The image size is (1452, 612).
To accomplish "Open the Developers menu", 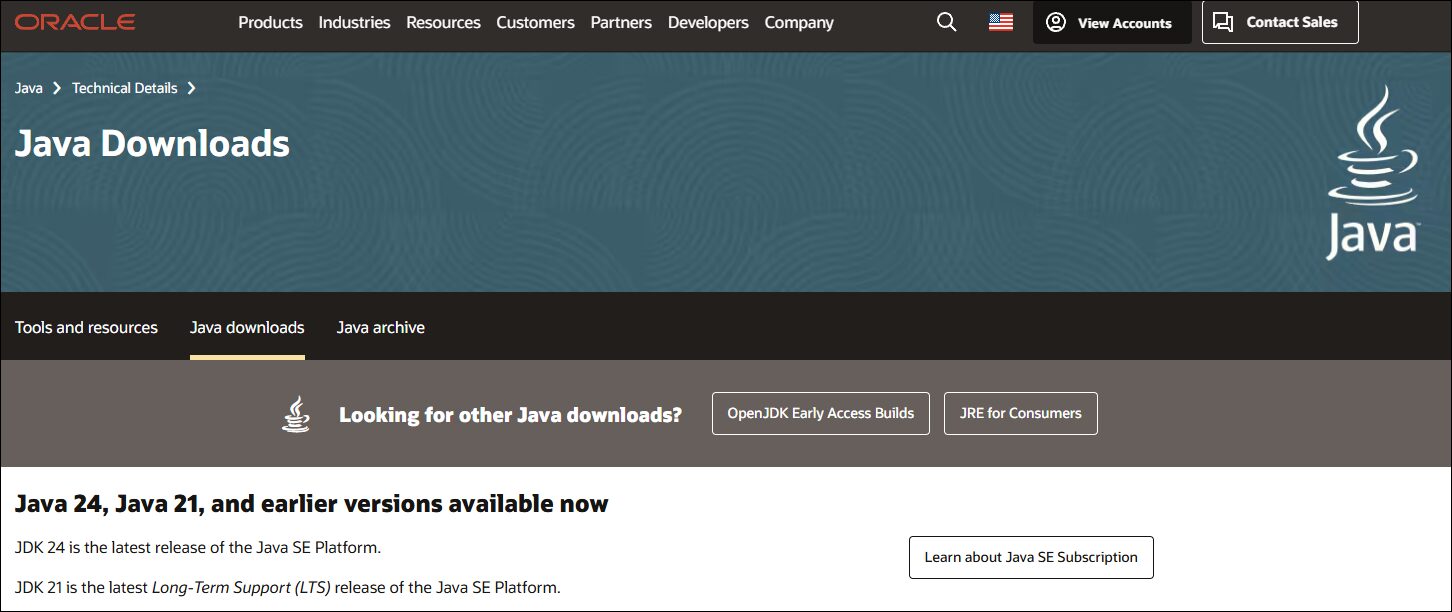I will tap(708, 22).
